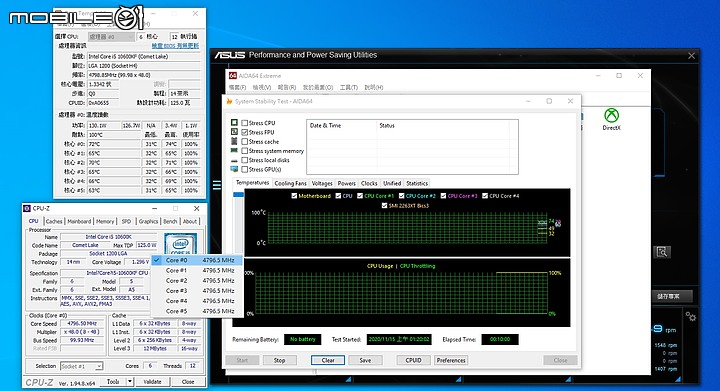Click the Tools button in CPU-Z
720x391 pixels.
click(x=113, y=381)
